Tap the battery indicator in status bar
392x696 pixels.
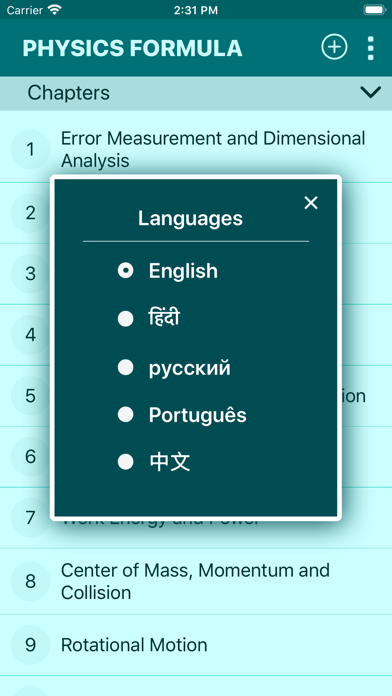click(x=374, y=10)
